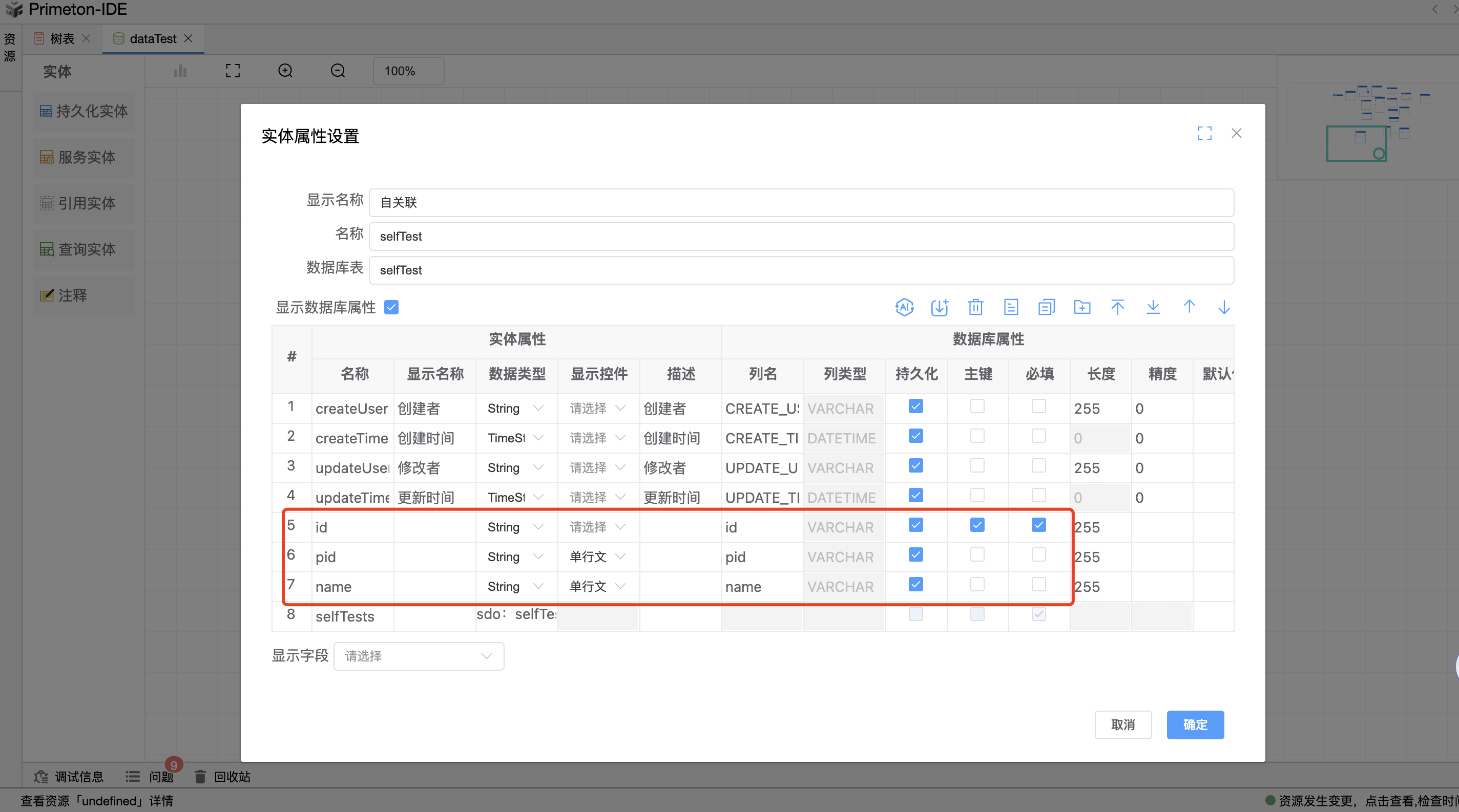Viewport: 1459px width, 812px height.
Task: Click the 显示名称 input field
Action: [801, 203]
